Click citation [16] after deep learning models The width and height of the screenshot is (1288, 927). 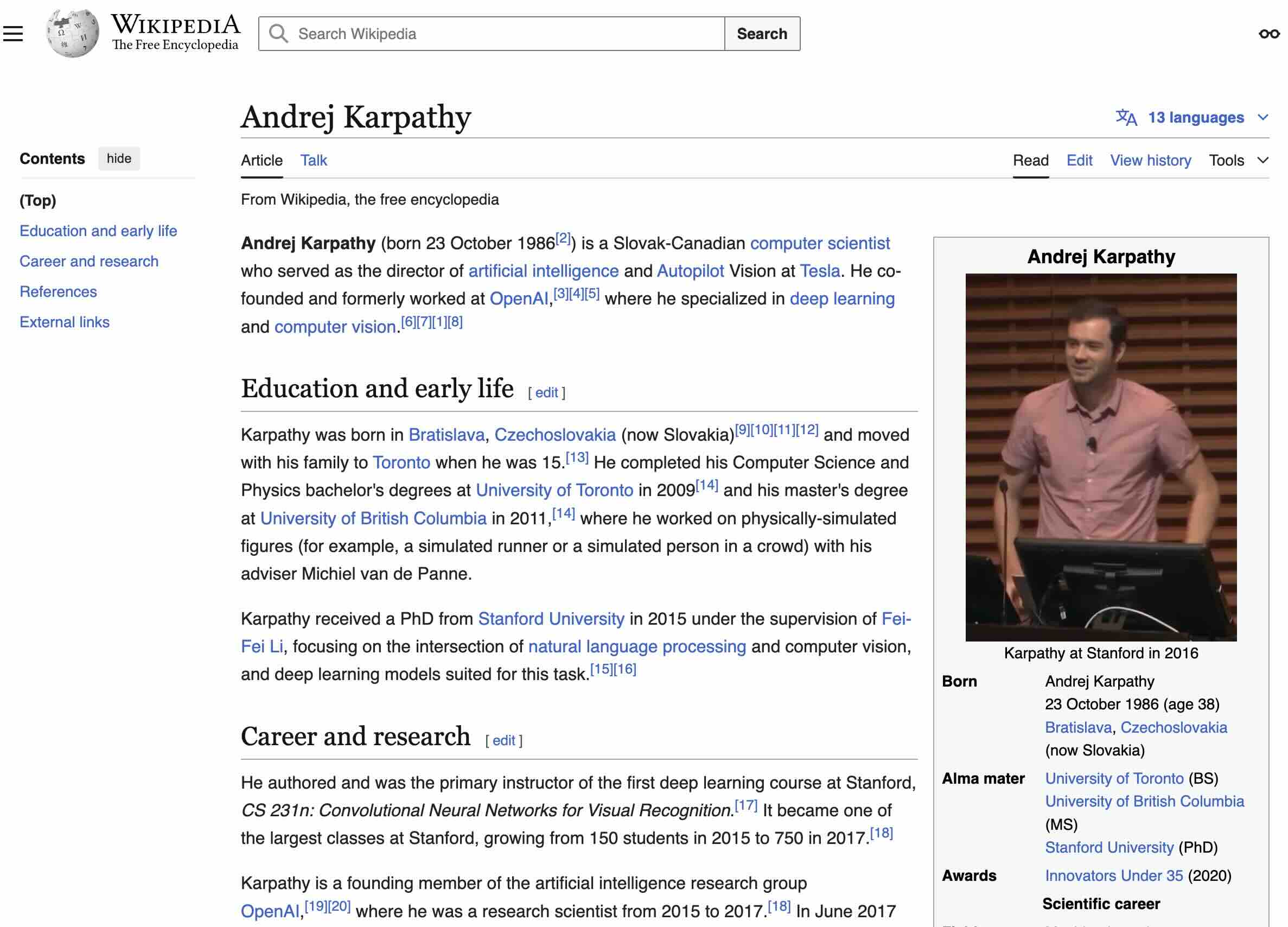tap(624, 670)
